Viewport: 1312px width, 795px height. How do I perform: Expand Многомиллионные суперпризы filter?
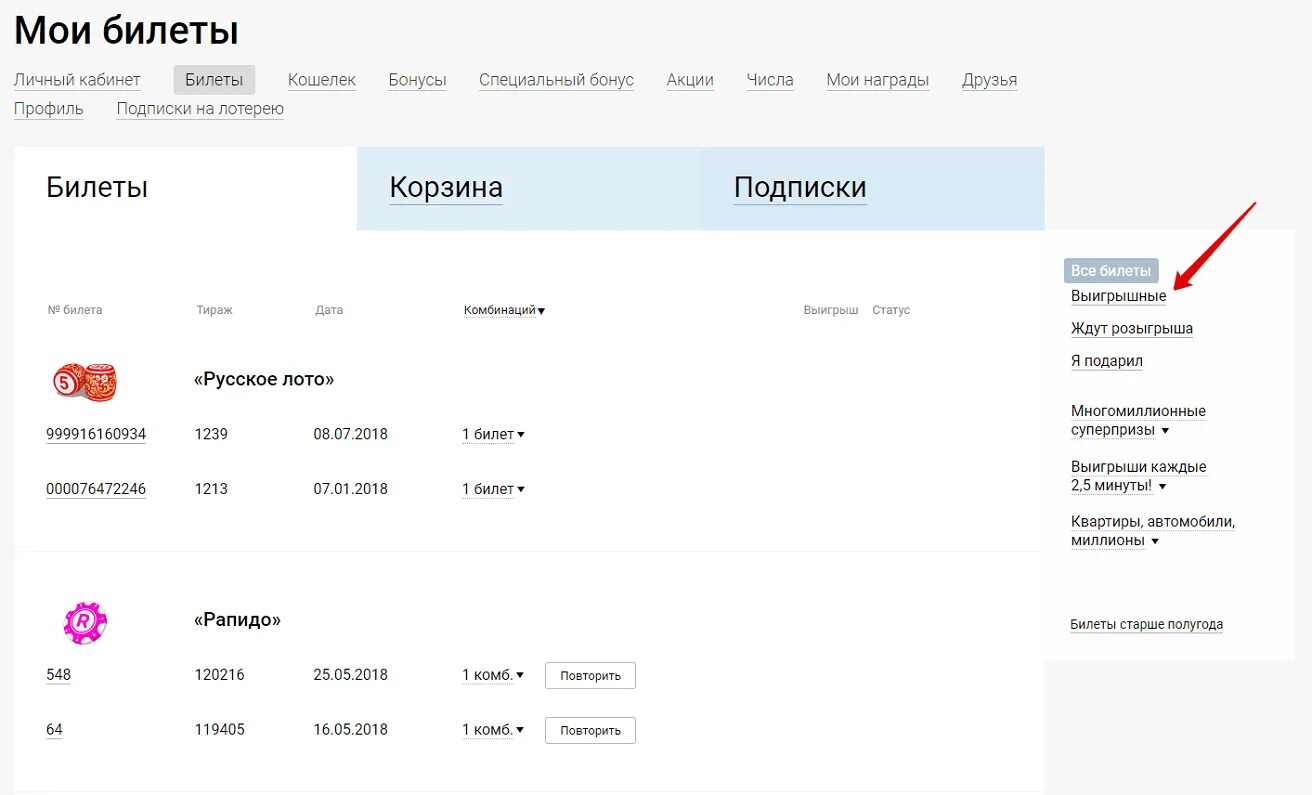pyautogui.click(x=1138, y=420)
